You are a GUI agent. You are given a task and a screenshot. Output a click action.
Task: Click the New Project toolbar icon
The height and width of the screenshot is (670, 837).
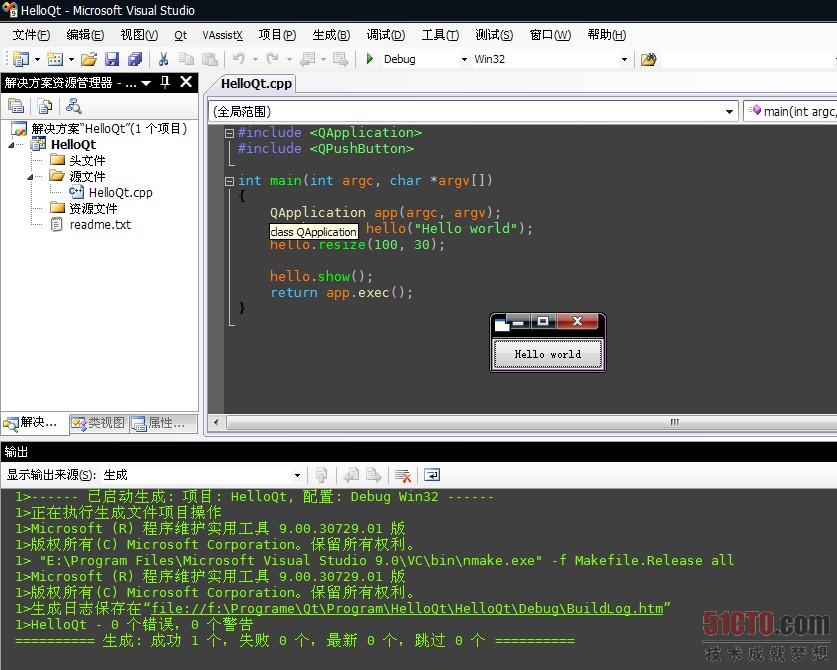click(20, 59)
